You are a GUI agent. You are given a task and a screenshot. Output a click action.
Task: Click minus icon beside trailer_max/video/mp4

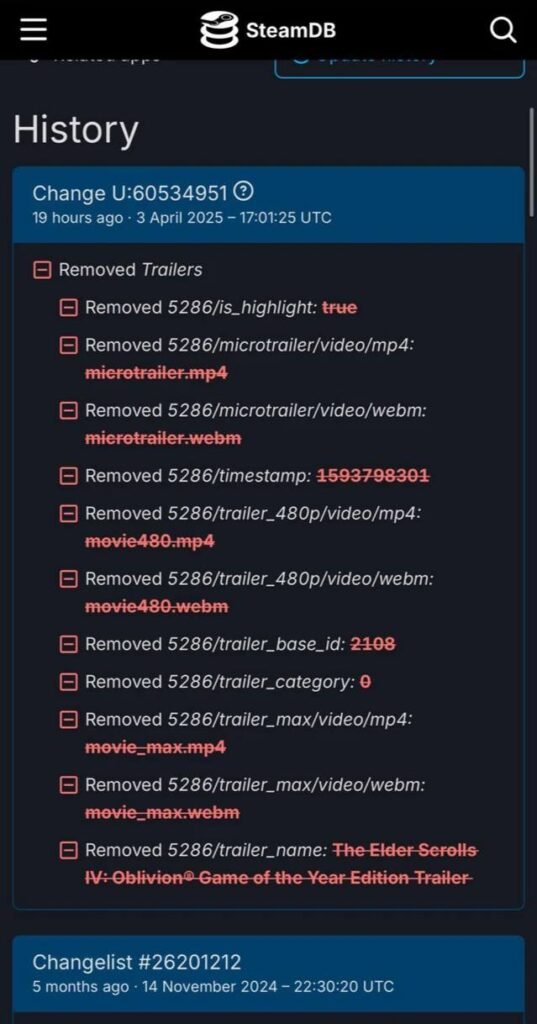pos(69,720)
